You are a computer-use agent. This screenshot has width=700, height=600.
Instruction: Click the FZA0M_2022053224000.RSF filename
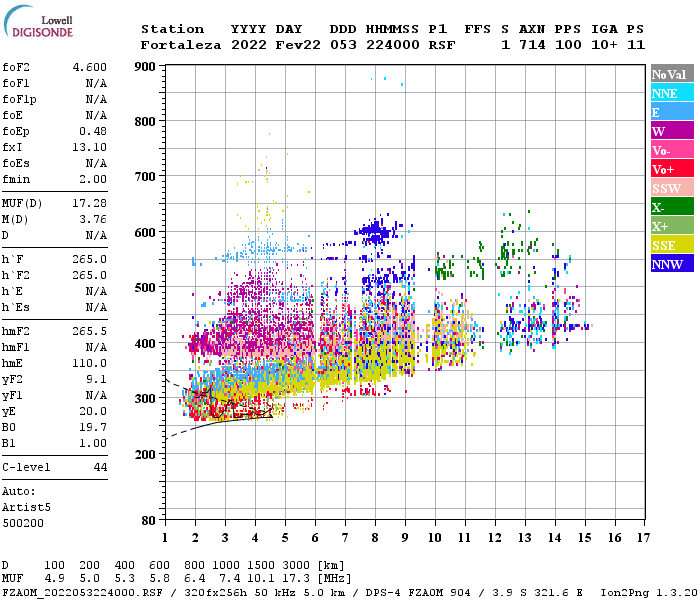83,593
